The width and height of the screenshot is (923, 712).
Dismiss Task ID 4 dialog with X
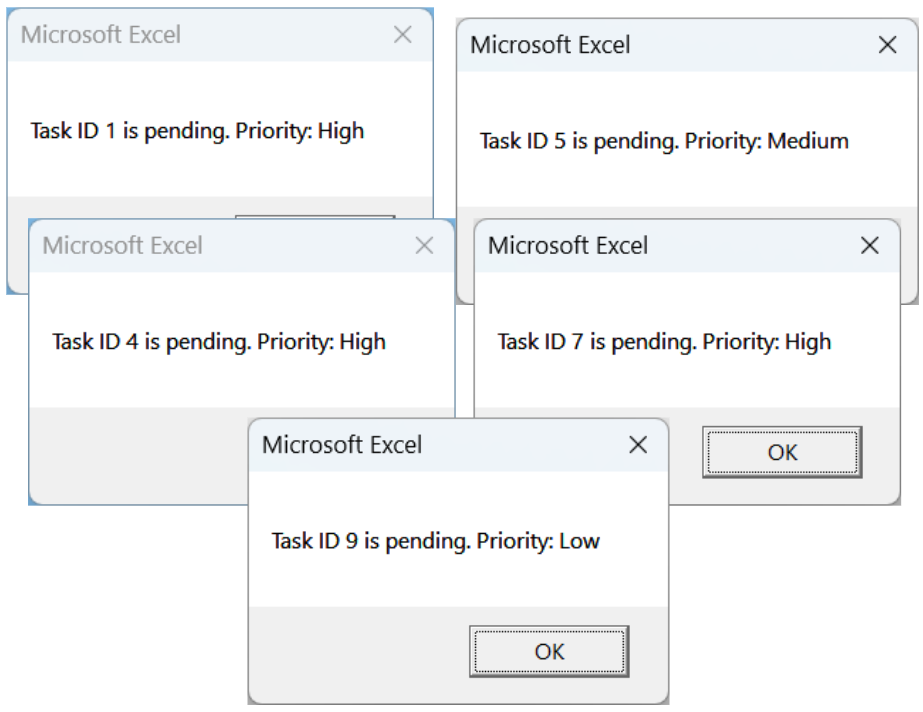pyautogui.click(x=424, y=246)
